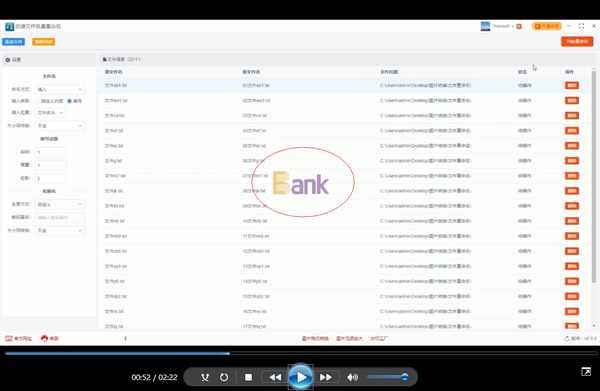Click the 起始 number input field
Screen dimensions: 600x391
tap(51, 152)
